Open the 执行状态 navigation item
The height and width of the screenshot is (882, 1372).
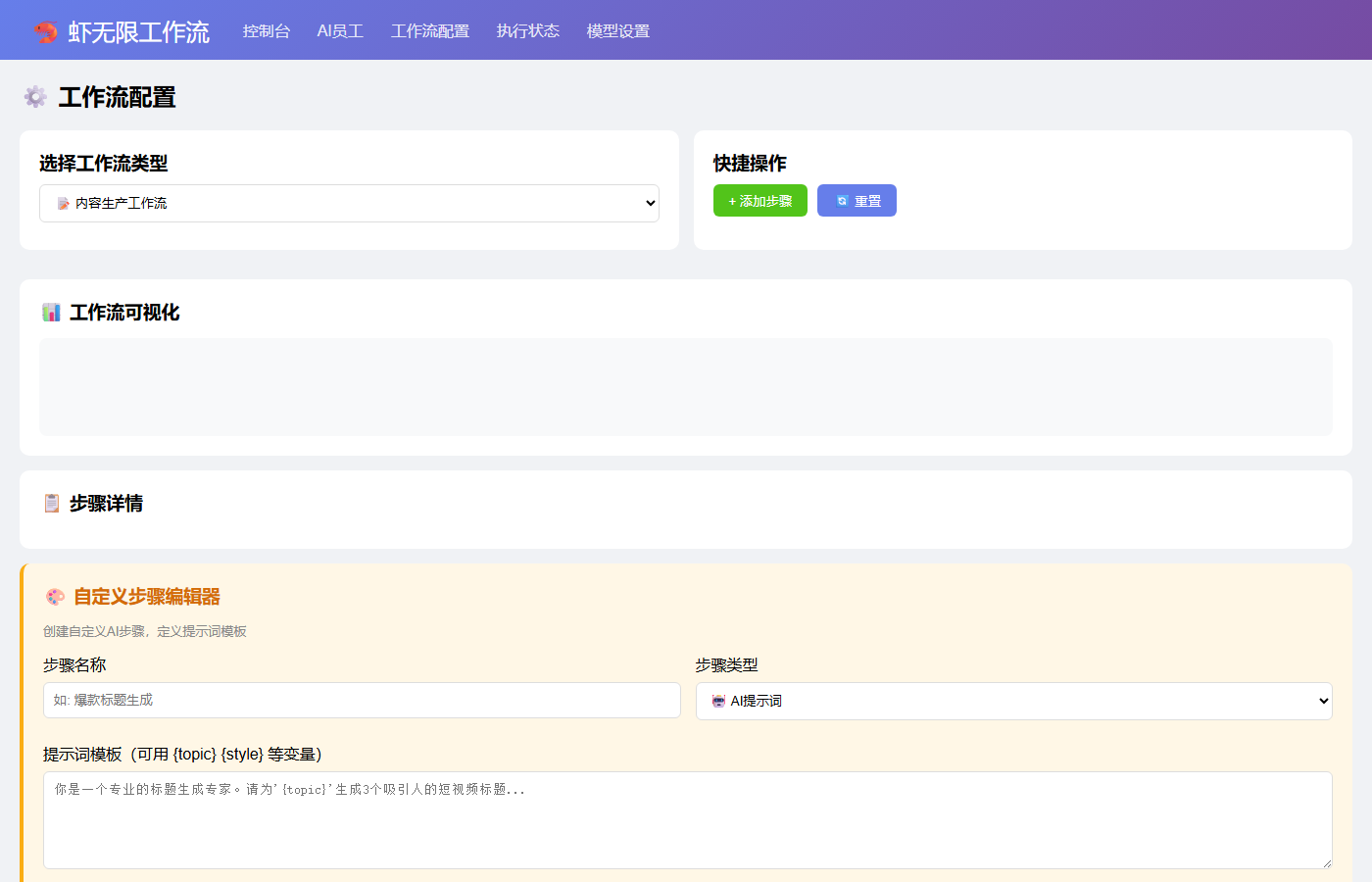coord(528,31)
